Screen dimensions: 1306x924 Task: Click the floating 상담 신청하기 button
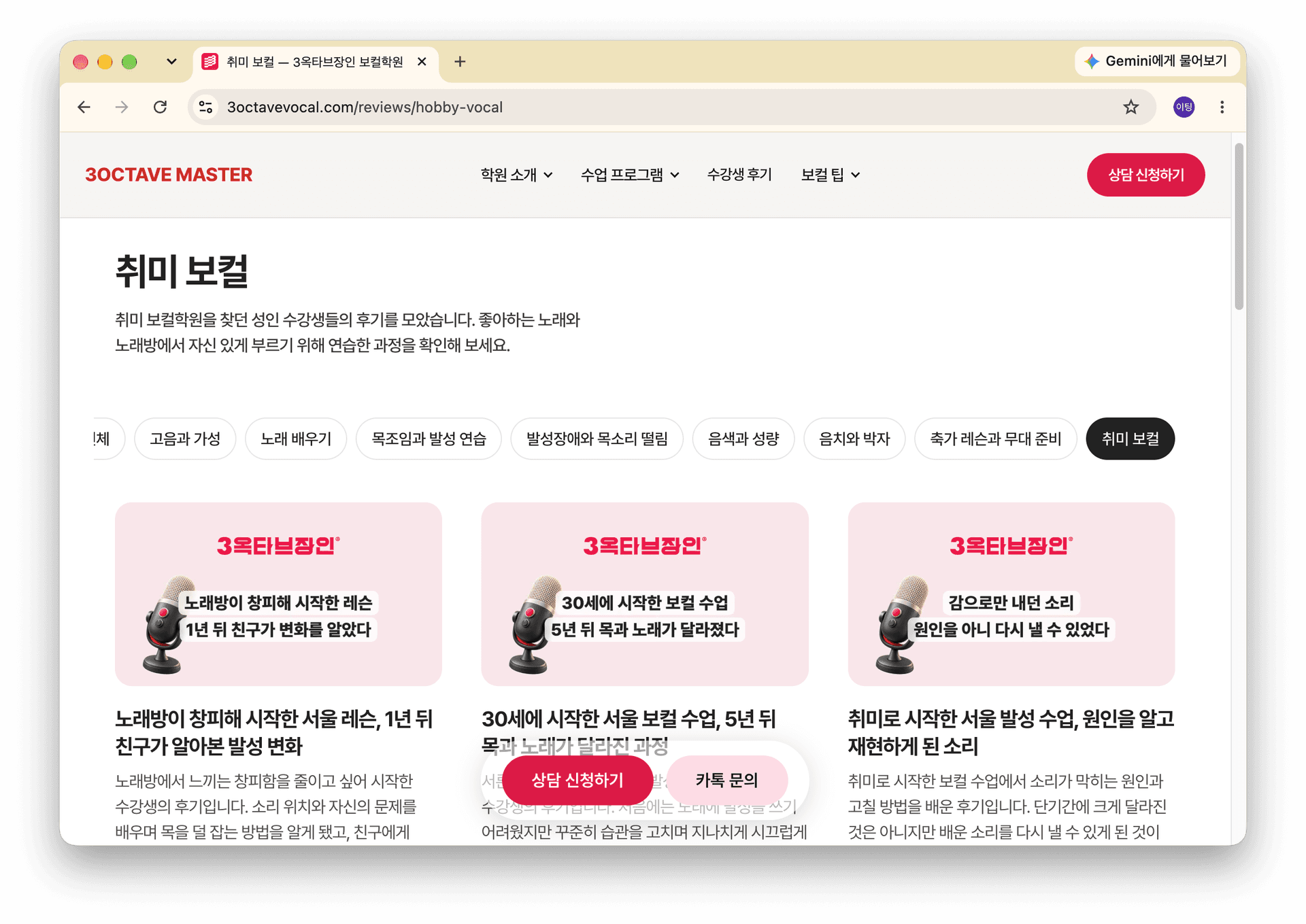pyautogui.click(x=577, y=780)
